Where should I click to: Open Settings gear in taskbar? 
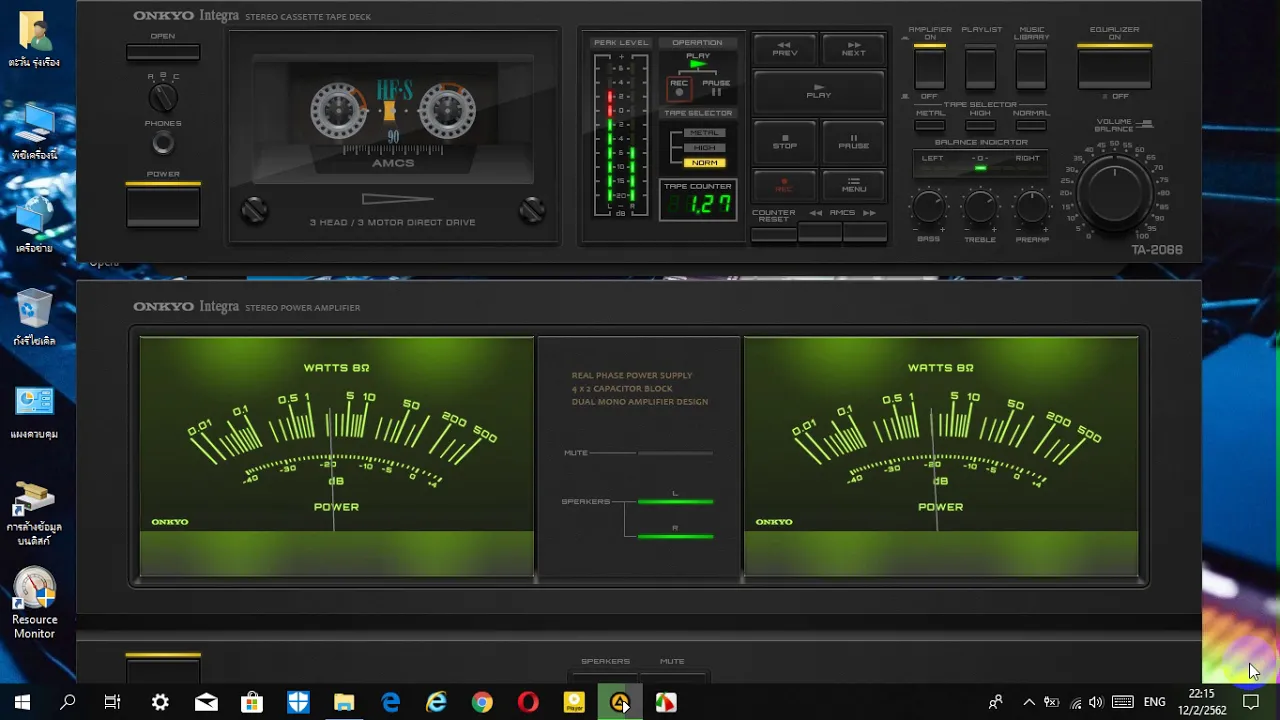[x=160, y=703]
